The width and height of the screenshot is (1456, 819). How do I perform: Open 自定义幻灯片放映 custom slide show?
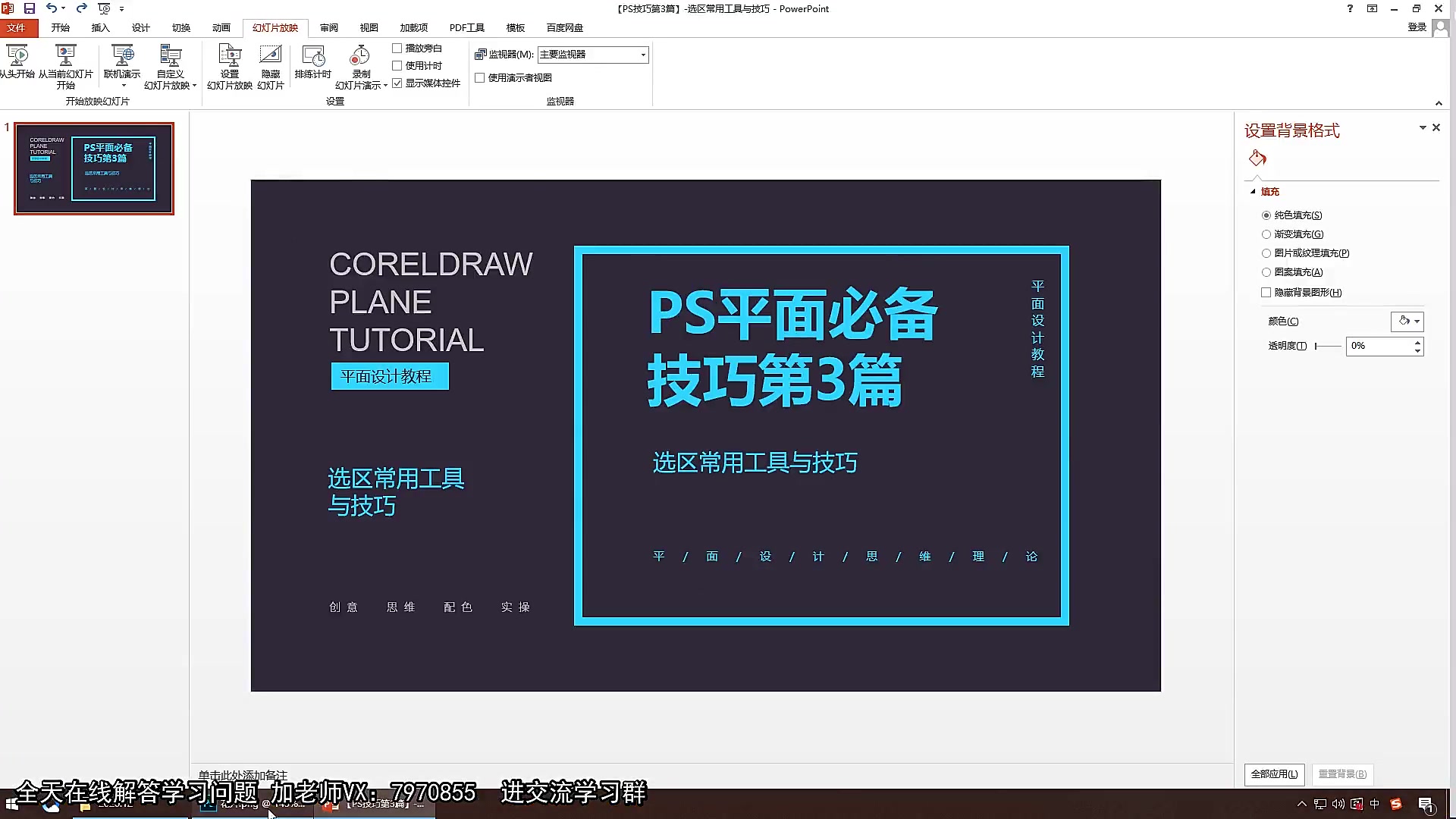pos(170,67)
